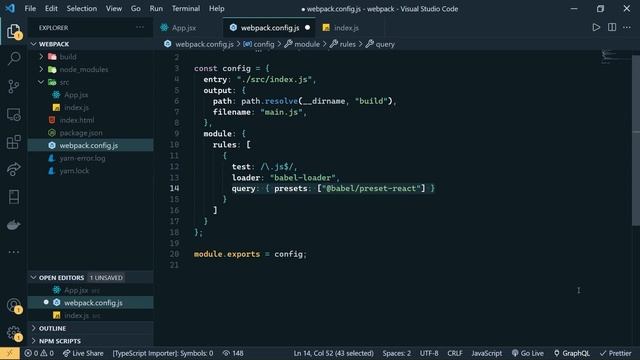Open the Help menu
The height and width of the screenshot is (360, 640).
(x=217, y=9)
